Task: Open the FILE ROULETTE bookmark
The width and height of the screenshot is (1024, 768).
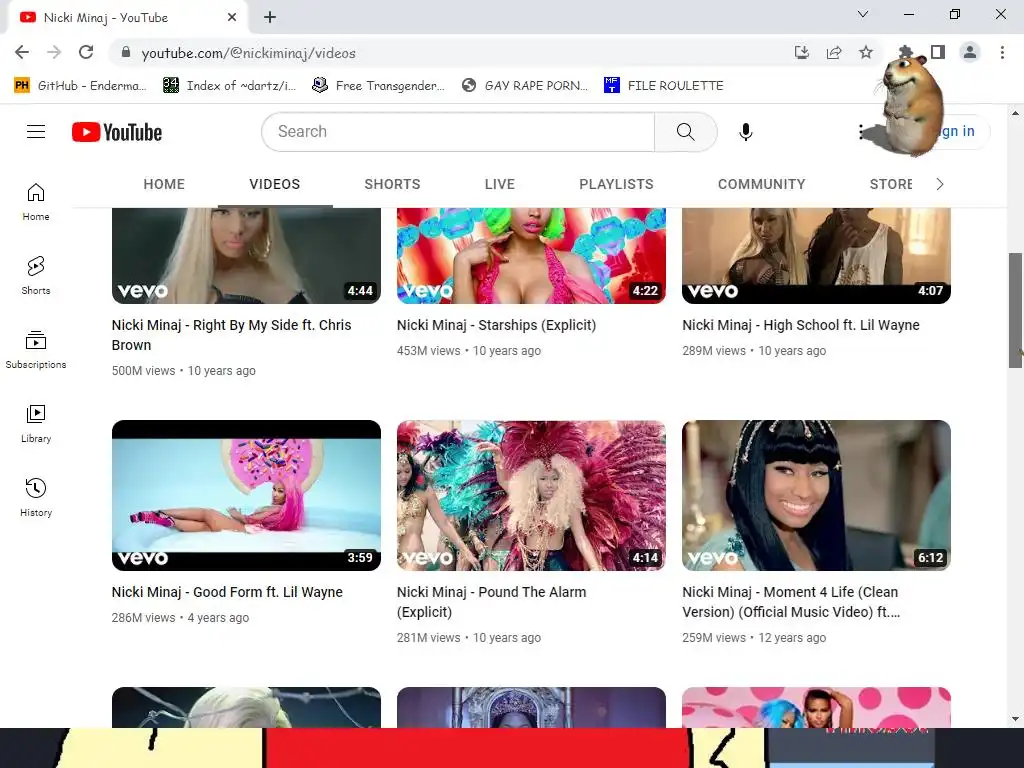Action: pyautogui.click(x=664, y=86)
